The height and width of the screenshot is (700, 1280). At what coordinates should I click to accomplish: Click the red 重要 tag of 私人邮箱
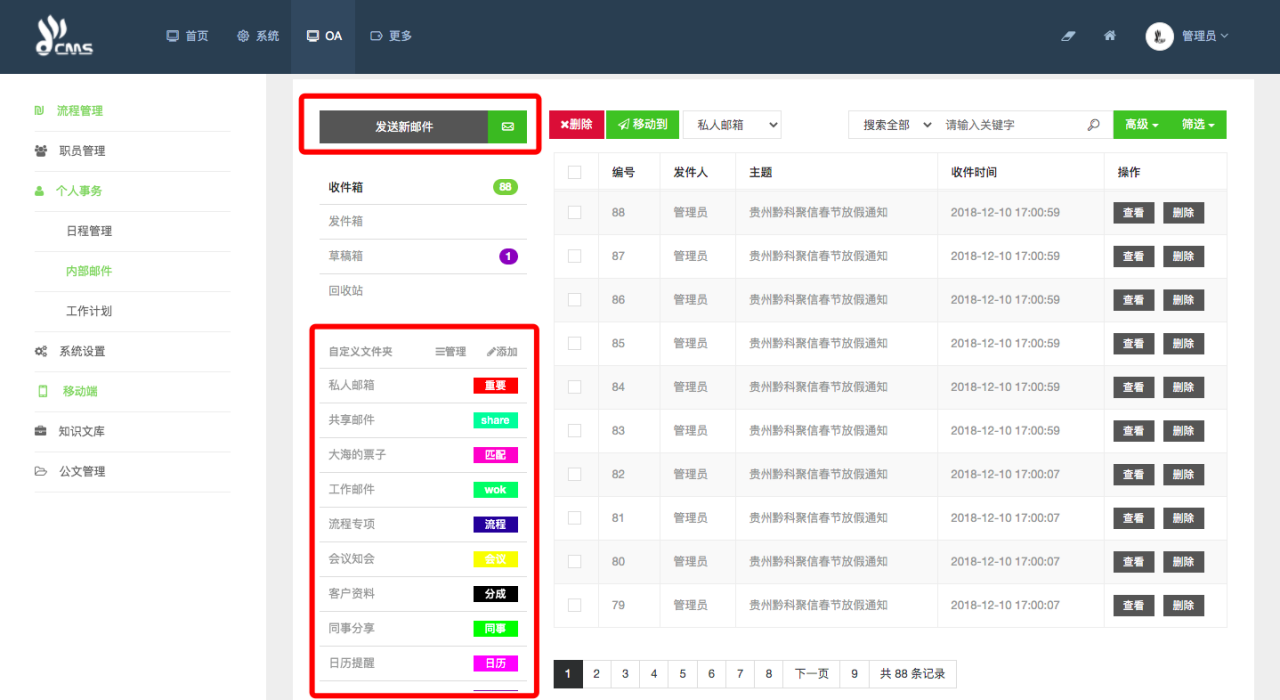[495, 385]
